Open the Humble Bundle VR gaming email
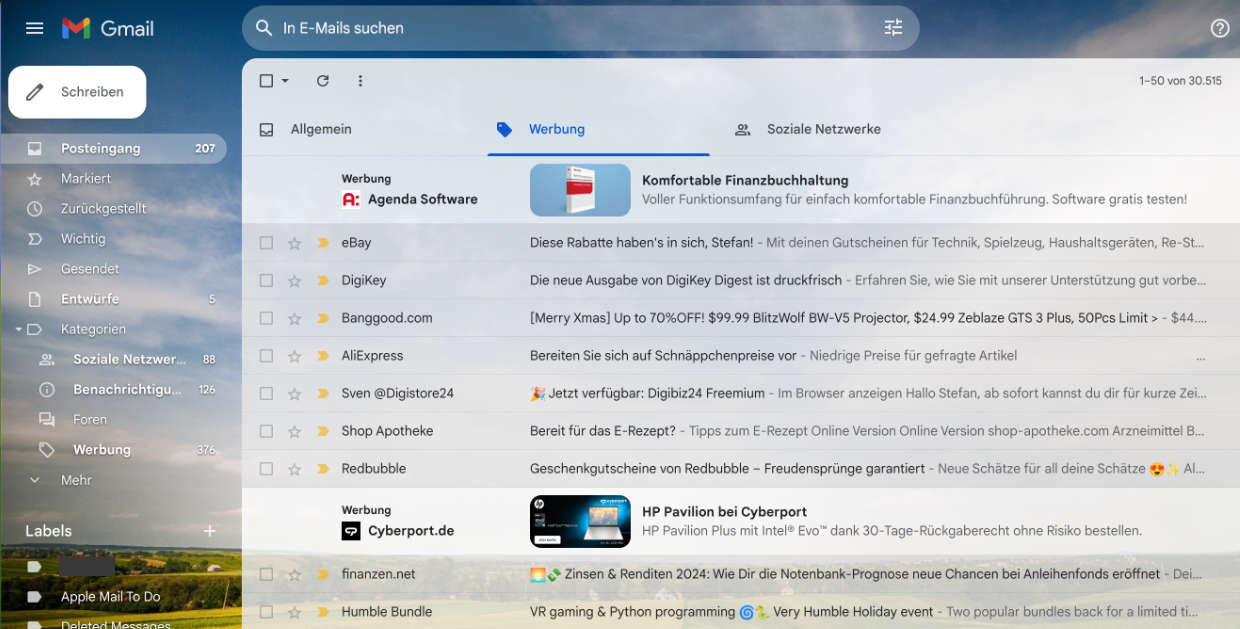The height and width of the screenshot is (629, 1240). click(x=740, y=612)
